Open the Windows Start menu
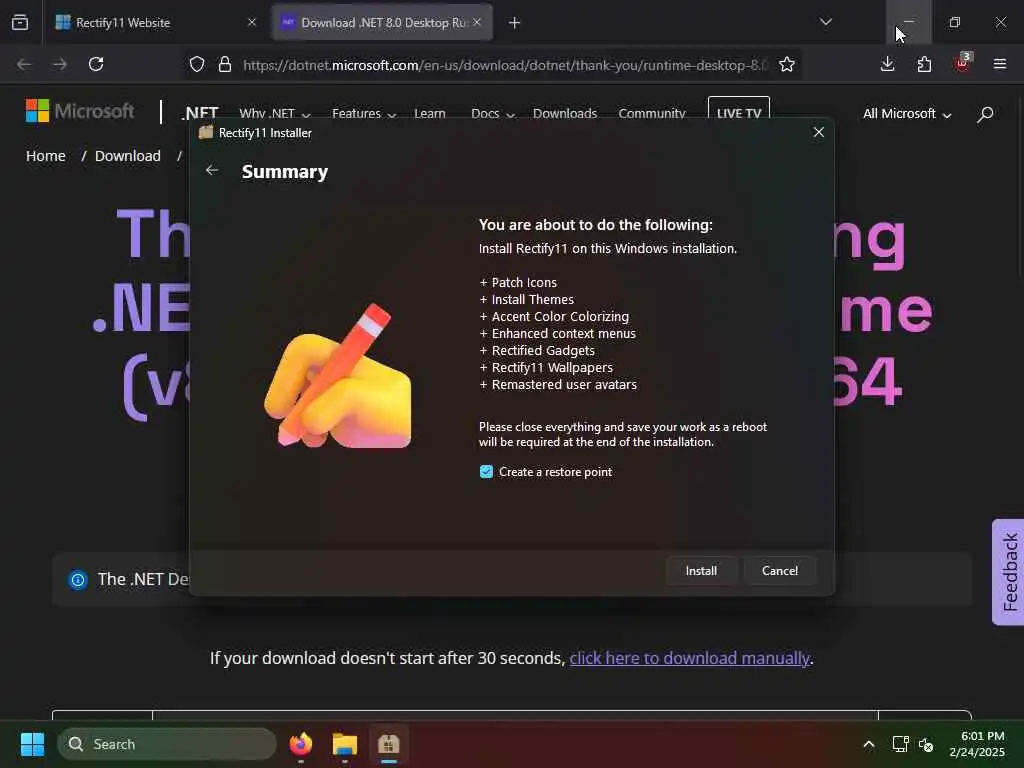The width and height of the screenshot is (1024, 768). [32, 744]
